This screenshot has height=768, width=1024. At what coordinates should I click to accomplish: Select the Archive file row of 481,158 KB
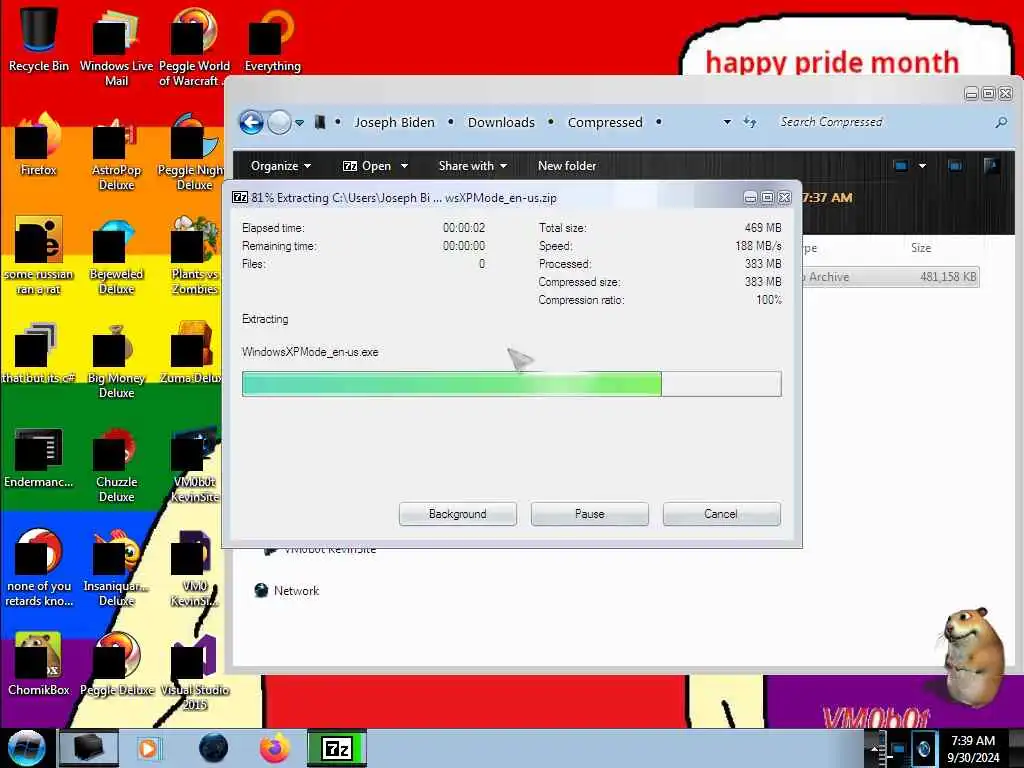[x=891, y=277]
